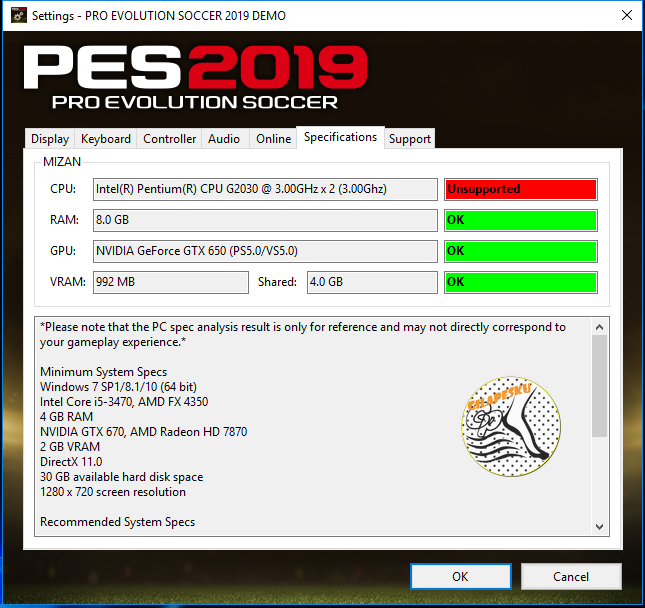
Task: Click the RAM field showing 8.0 GB
Action: click(x=265, y=220)
